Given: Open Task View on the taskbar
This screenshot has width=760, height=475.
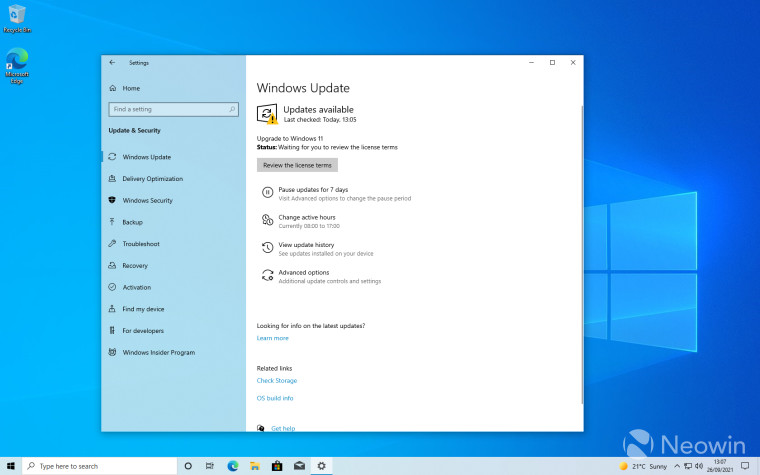Looking at the screenshot, I should click(210, 466).
